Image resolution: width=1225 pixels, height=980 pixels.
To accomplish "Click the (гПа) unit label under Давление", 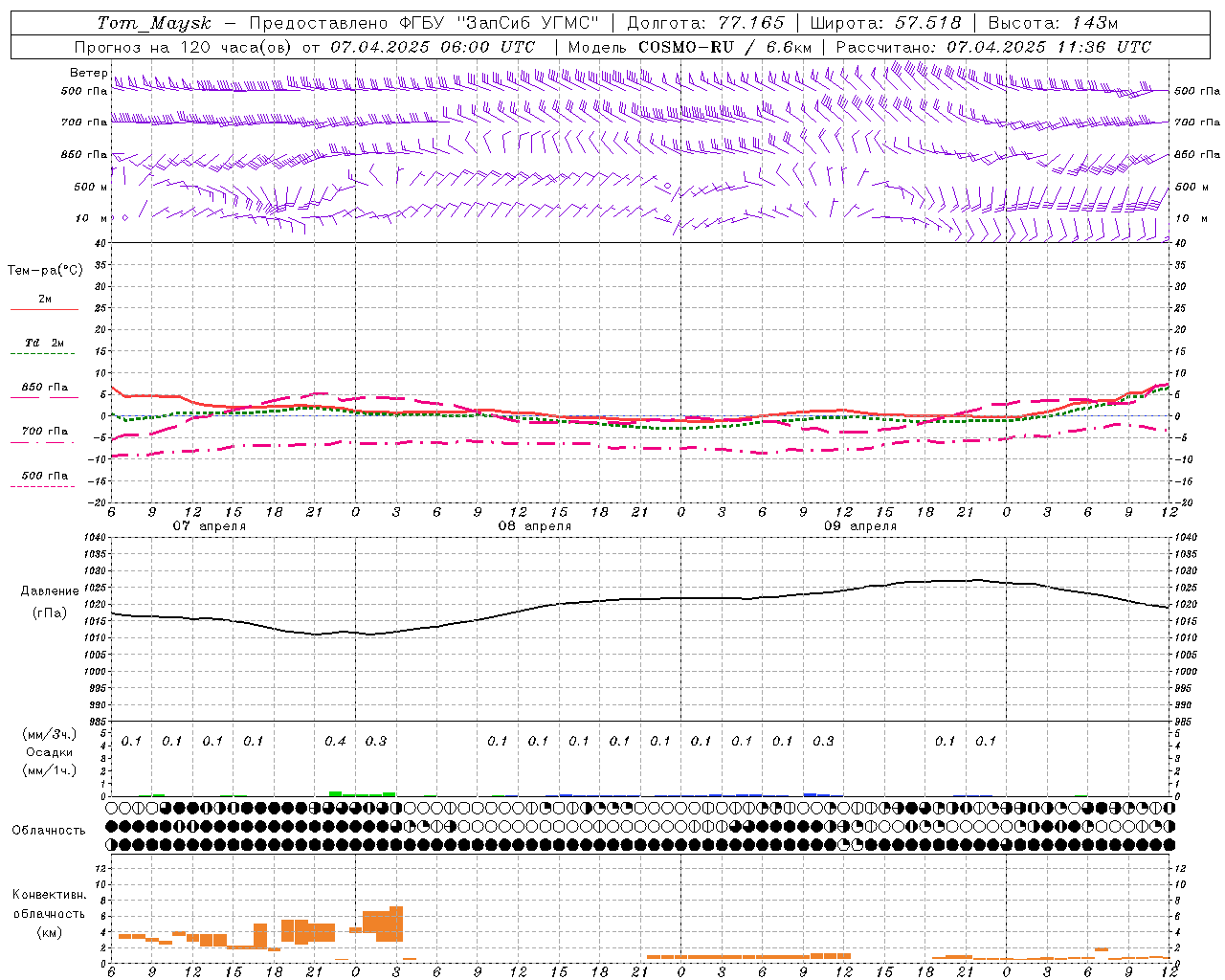I will (50, 613).
